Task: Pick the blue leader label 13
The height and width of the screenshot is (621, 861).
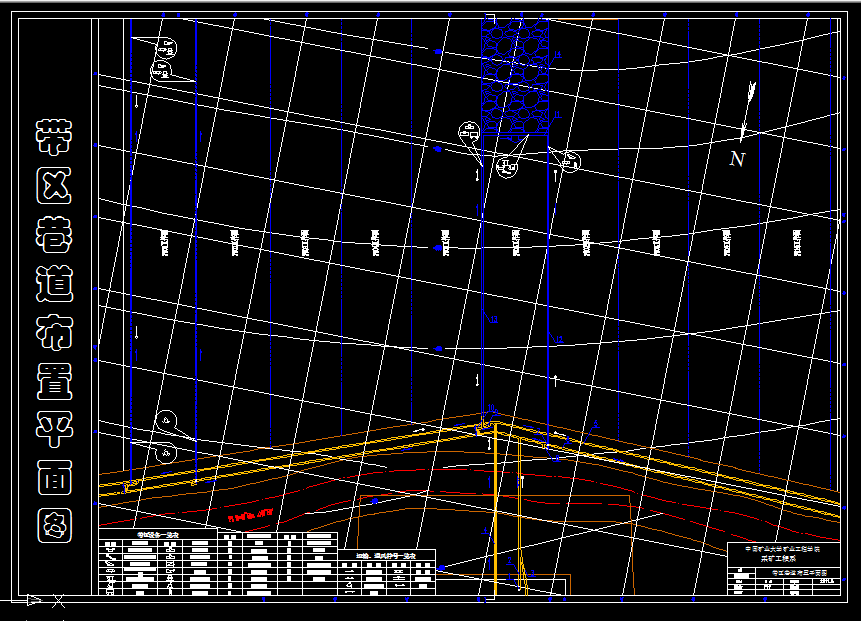Action: tap(494, 320)
